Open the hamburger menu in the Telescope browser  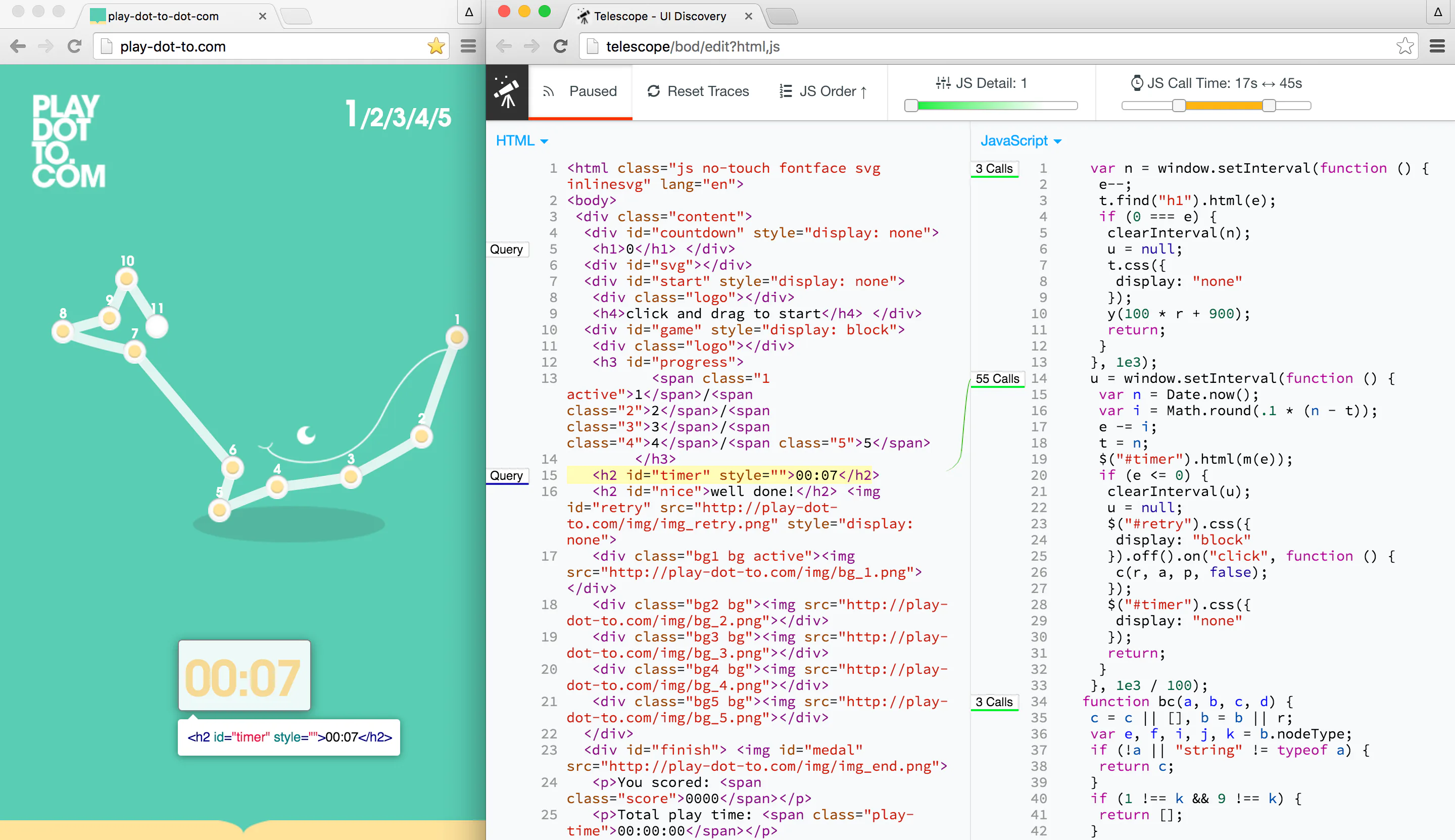[x=1436, y=46]
